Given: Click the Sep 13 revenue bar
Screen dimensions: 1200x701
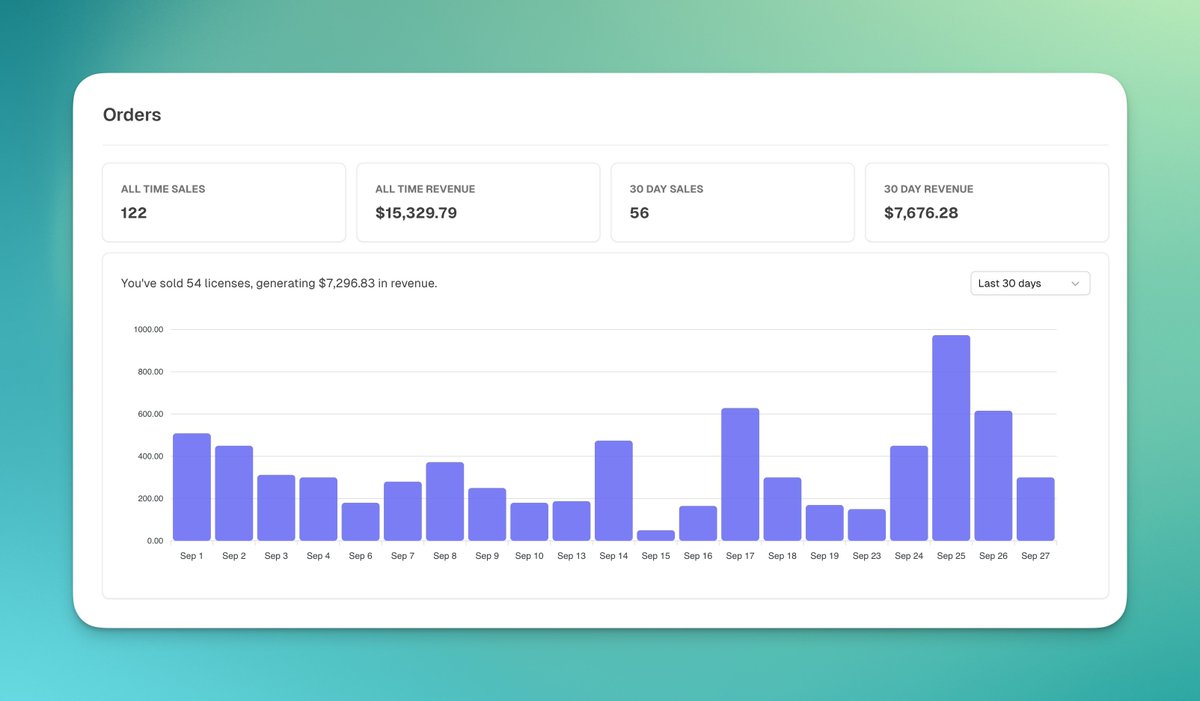Looking at the screenshot, I should [571, 521].
